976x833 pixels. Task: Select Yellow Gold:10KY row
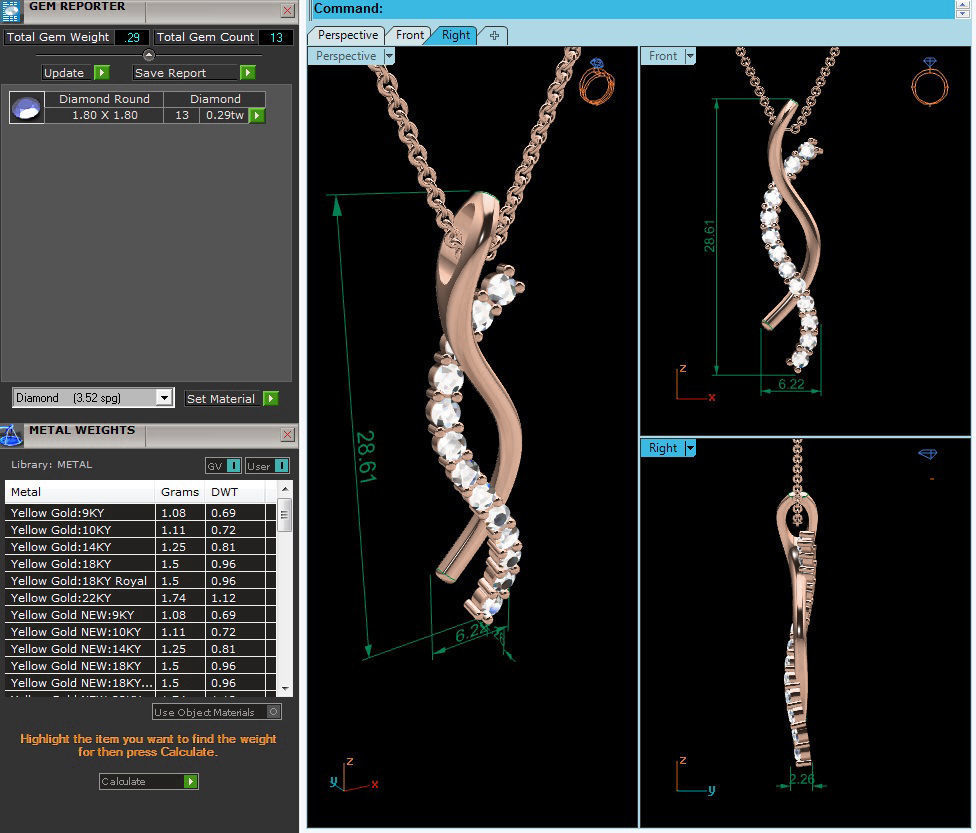139,530
